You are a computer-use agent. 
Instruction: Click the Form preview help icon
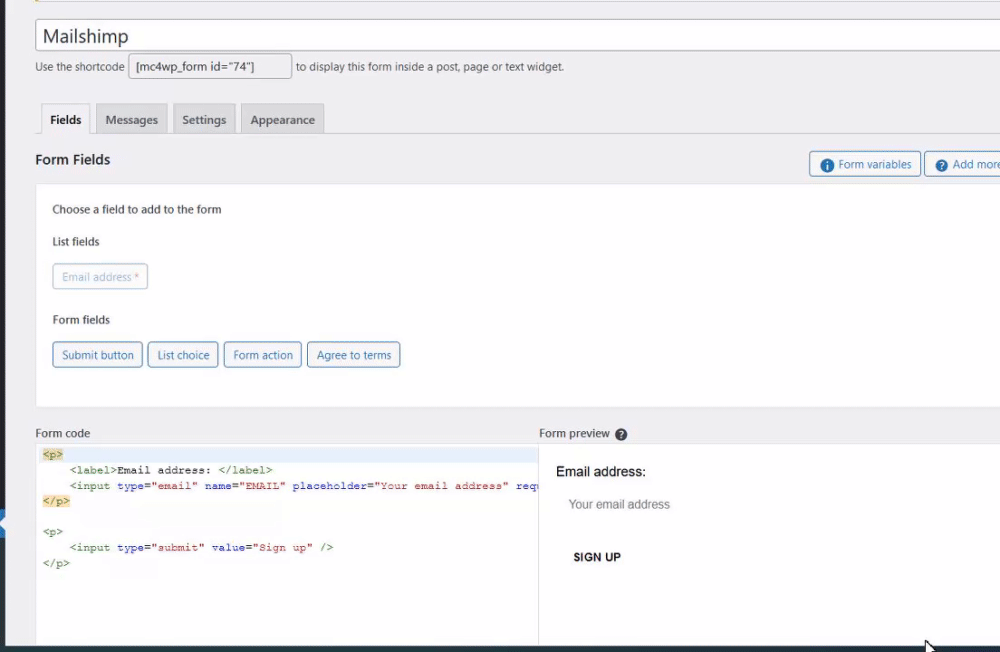(621, 434)
